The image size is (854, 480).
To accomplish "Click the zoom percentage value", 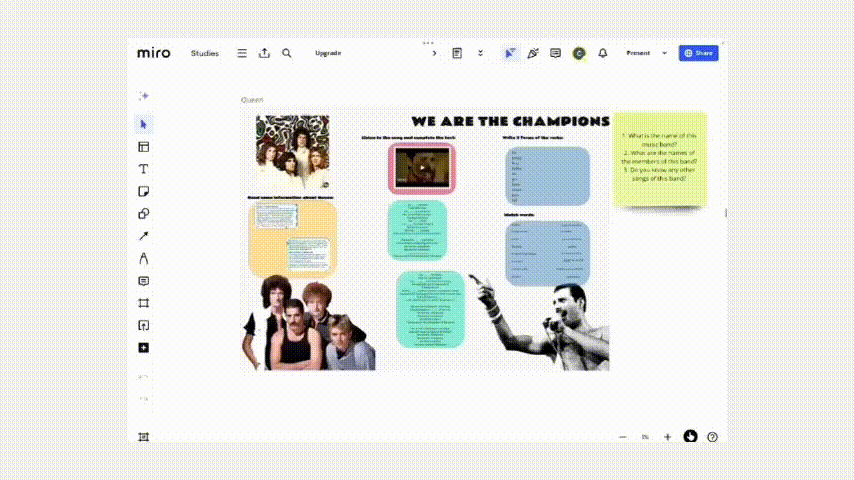I will pos(645,437).
